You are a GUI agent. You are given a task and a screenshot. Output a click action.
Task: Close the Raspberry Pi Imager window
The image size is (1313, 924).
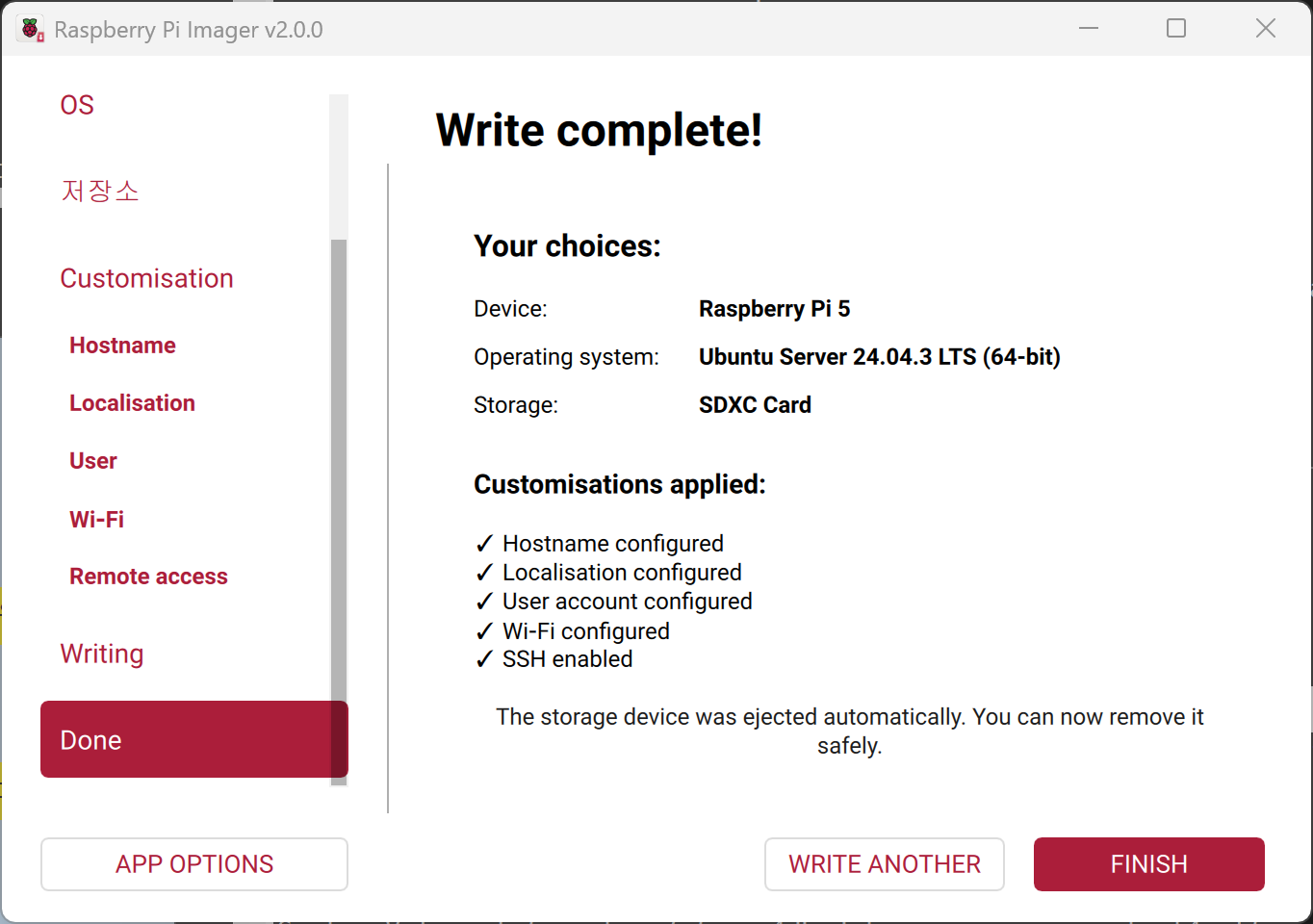1266,29
